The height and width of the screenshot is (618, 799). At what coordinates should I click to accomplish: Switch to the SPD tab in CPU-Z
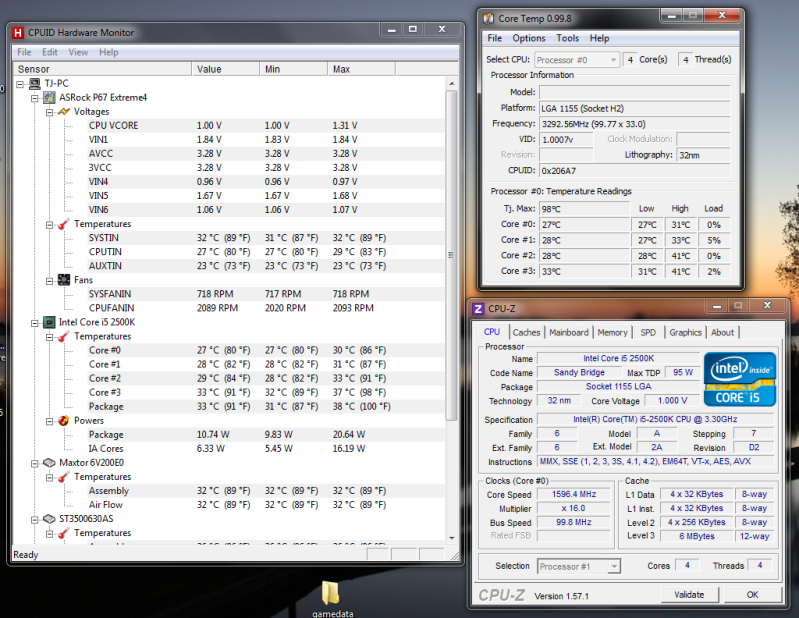coord(648,333)
